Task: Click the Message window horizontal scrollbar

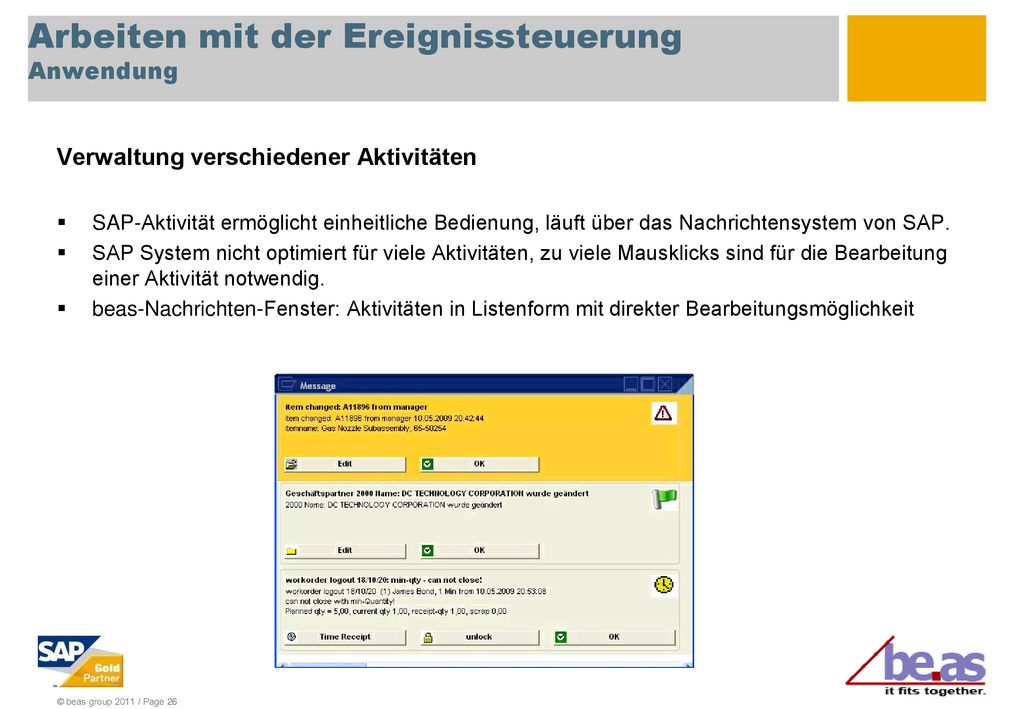Action: 484,665
